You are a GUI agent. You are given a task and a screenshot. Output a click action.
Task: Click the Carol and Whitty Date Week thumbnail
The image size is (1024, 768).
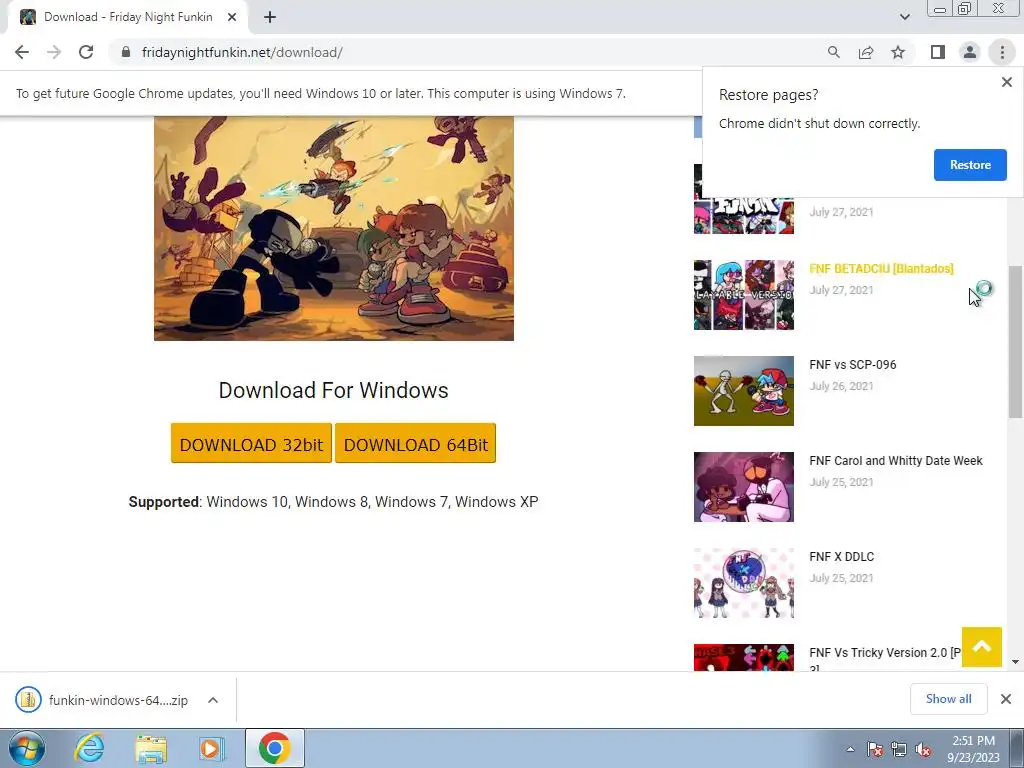click(x=744, y=487)
